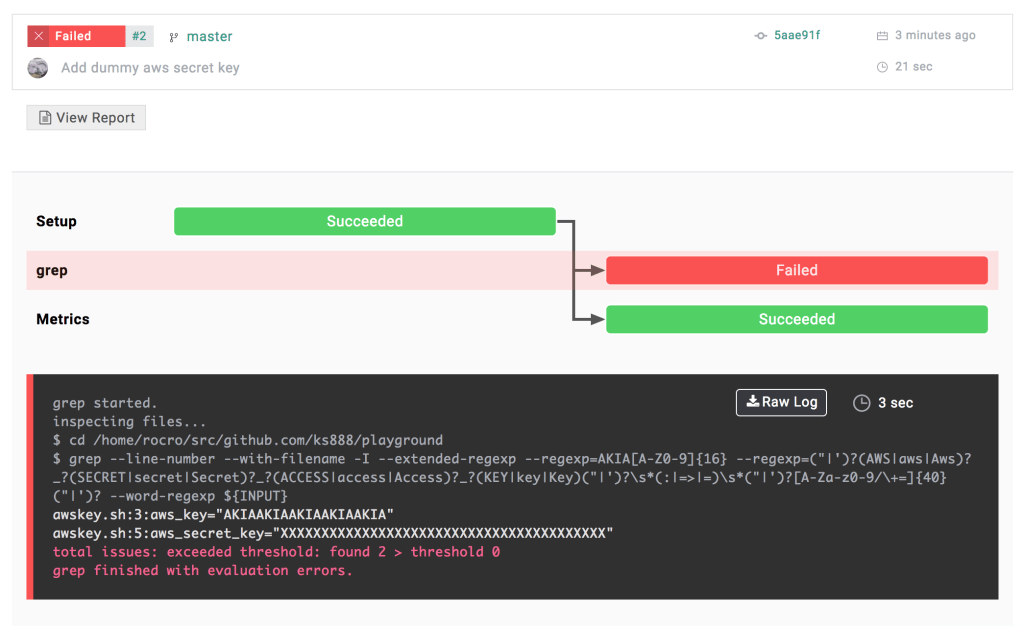Open the View Report button

(x=86, y=118)
